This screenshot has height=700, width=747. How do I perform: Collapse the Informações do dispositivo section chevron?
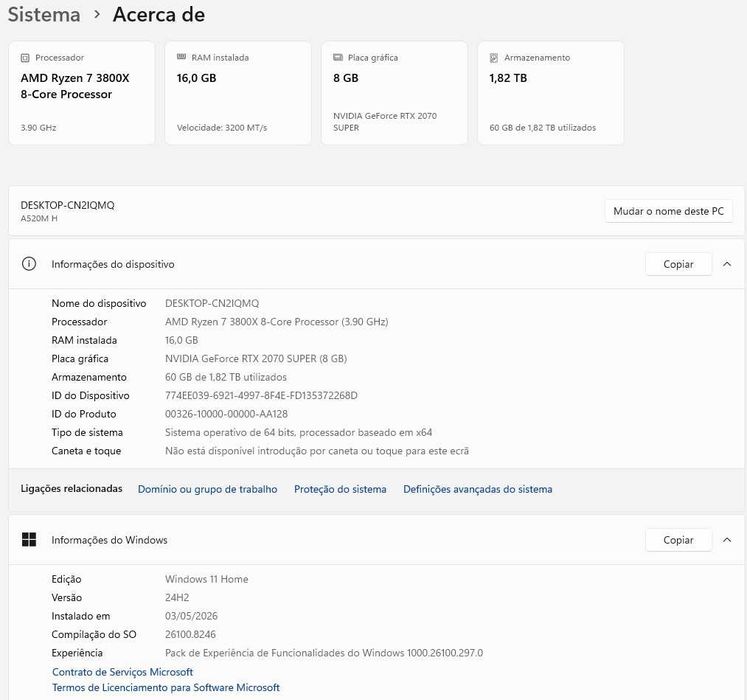click(727, 264)
